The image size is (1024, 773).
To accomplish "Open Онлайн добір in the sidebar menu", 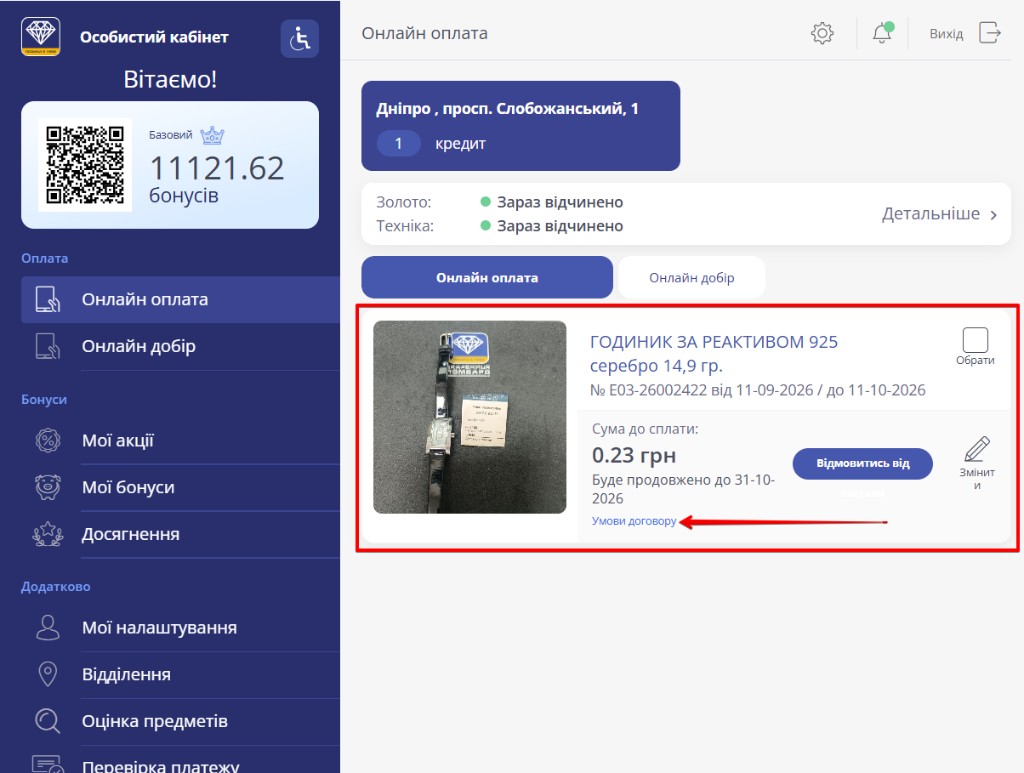I will pyautogui.click(x=180, y=346).
